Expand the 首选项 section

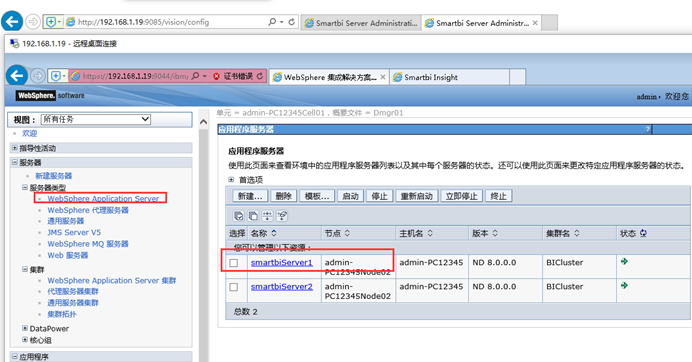(231, 180)
